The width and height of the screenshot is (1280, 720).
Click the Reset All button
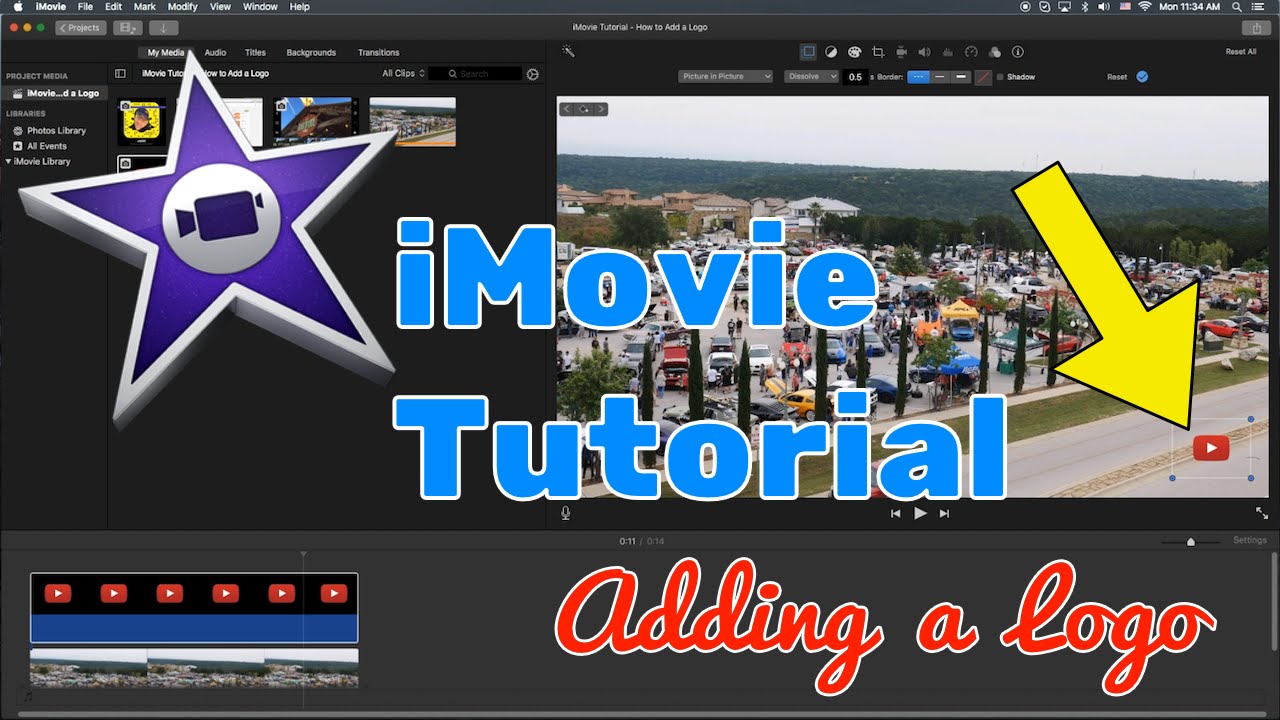coord(1241,52)
